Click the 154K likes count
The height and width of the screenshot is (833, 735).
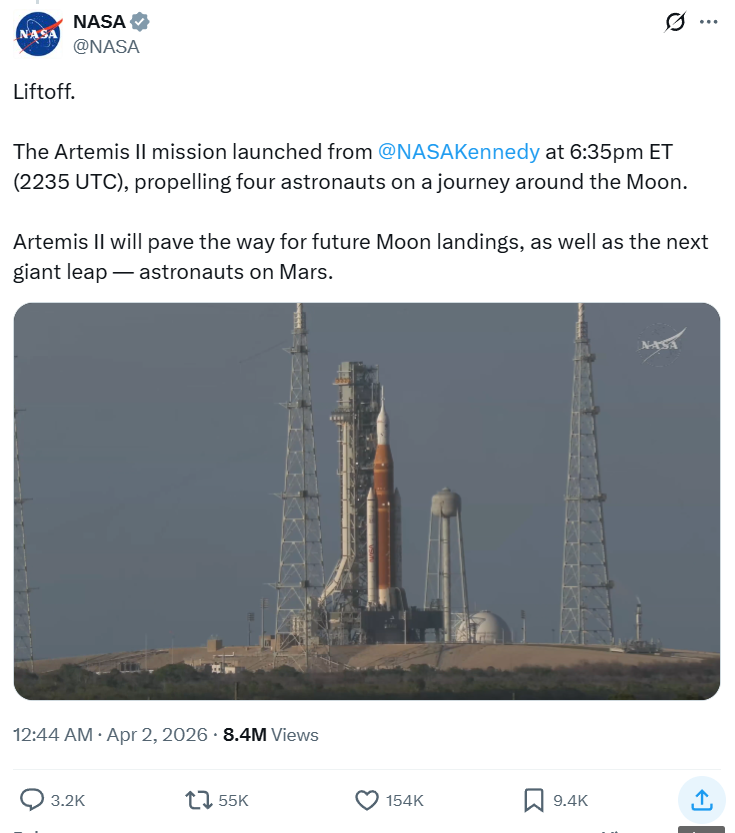(x=405, y=800)
